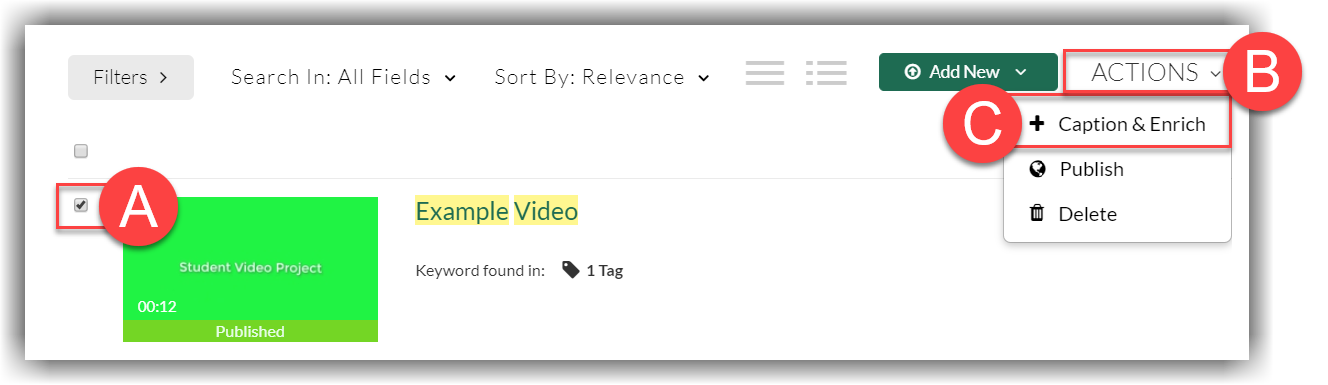Toggle the select-all checkbox above the list

[81, 151]
